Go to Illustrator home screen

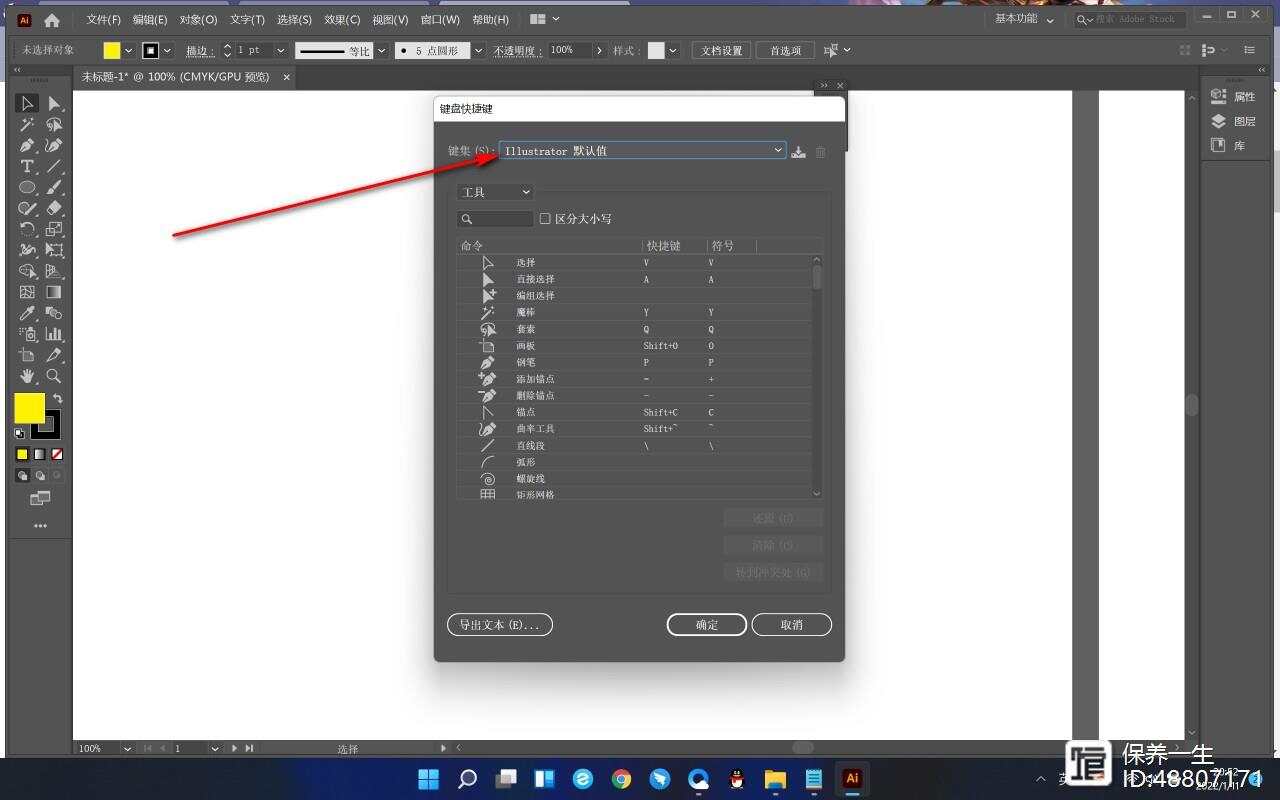coord(52,20)
